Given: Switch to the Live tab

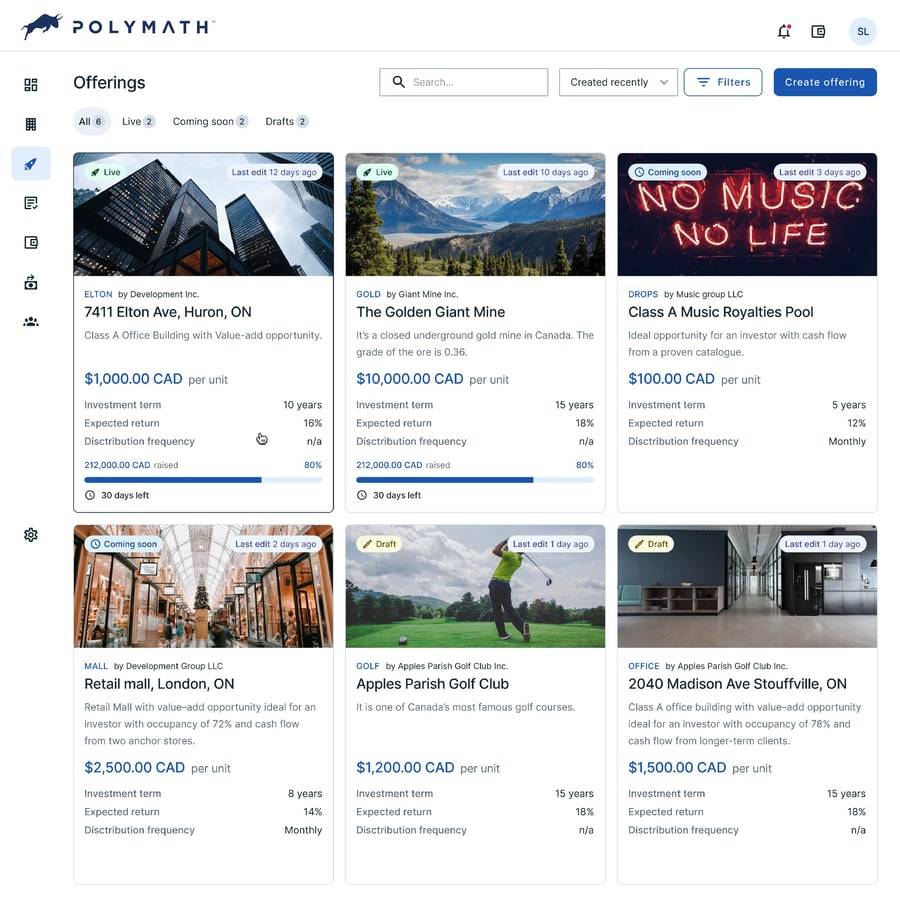Looking at the screenshot, I should (138, 122).
